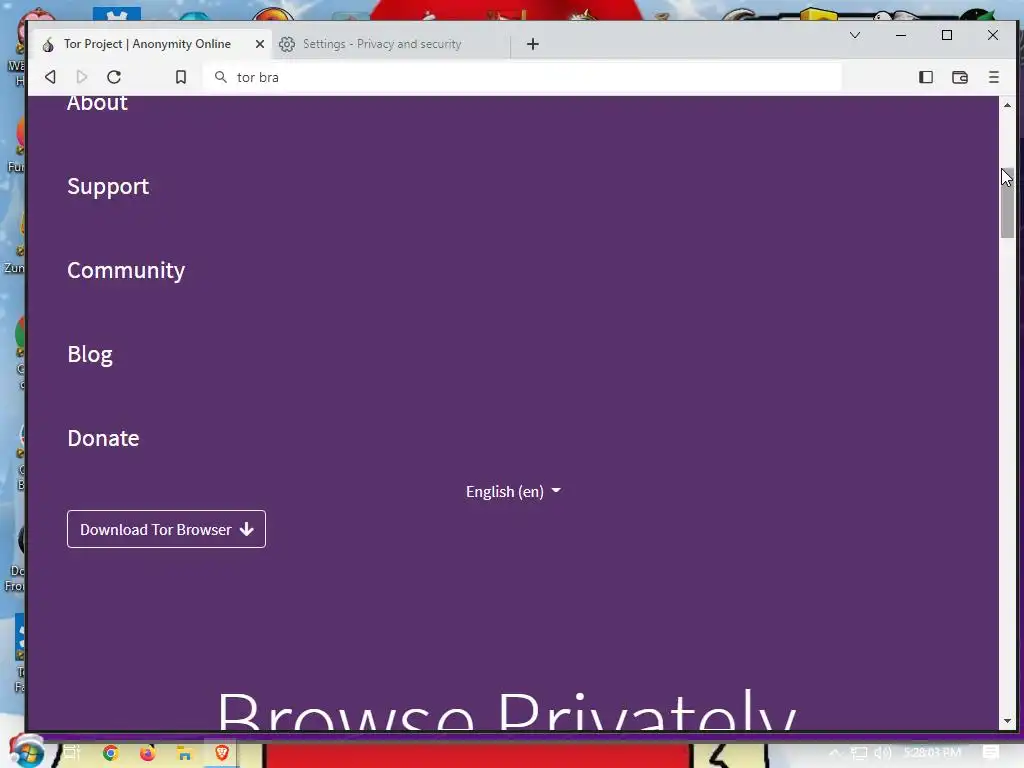Click the forward navigation arrow
Screen dimensions: 1024x768
click(x=82, y=77)
